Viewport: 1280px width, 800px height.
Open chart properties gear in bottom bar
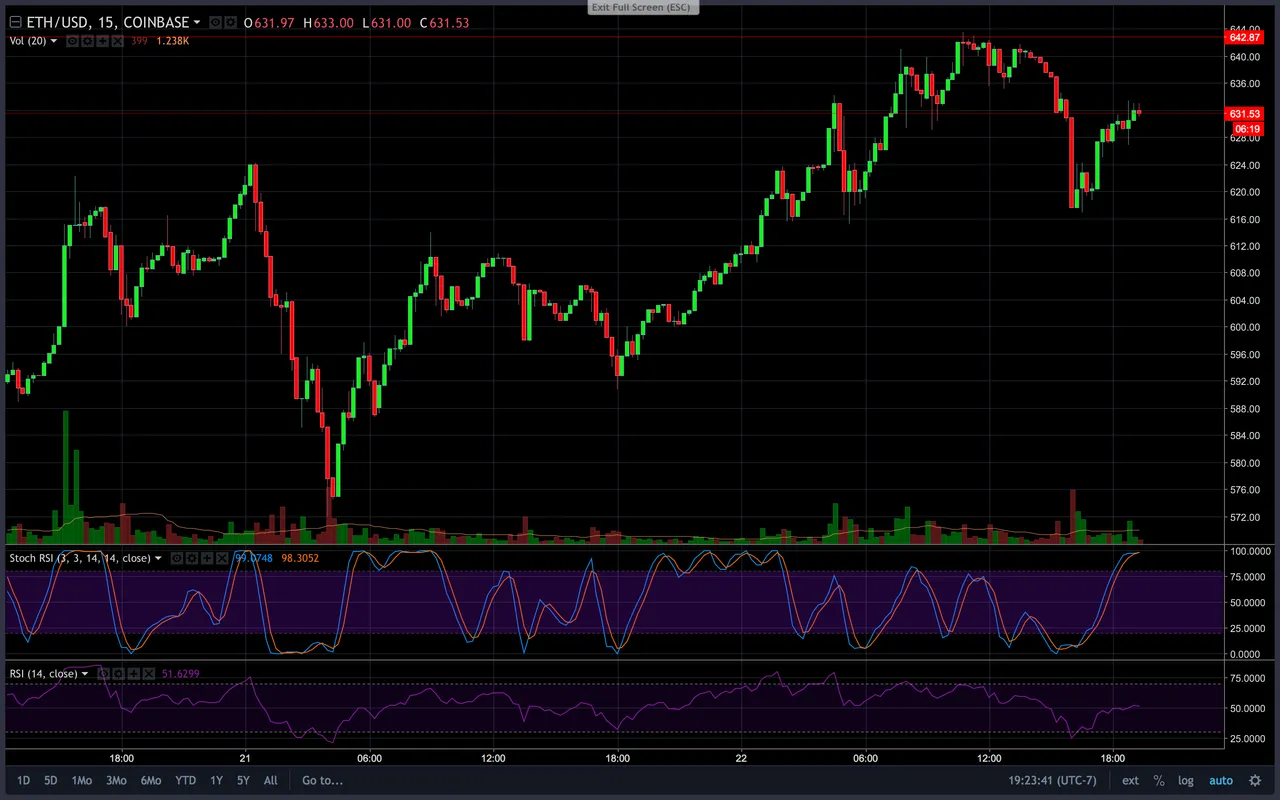[1255, 780]
